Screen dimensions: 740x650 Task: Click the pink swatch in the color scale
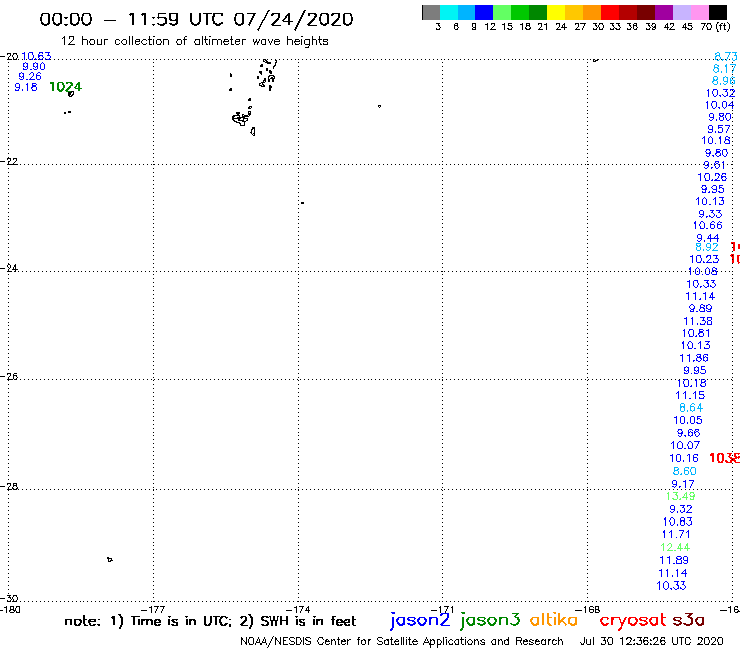point(700,12)
